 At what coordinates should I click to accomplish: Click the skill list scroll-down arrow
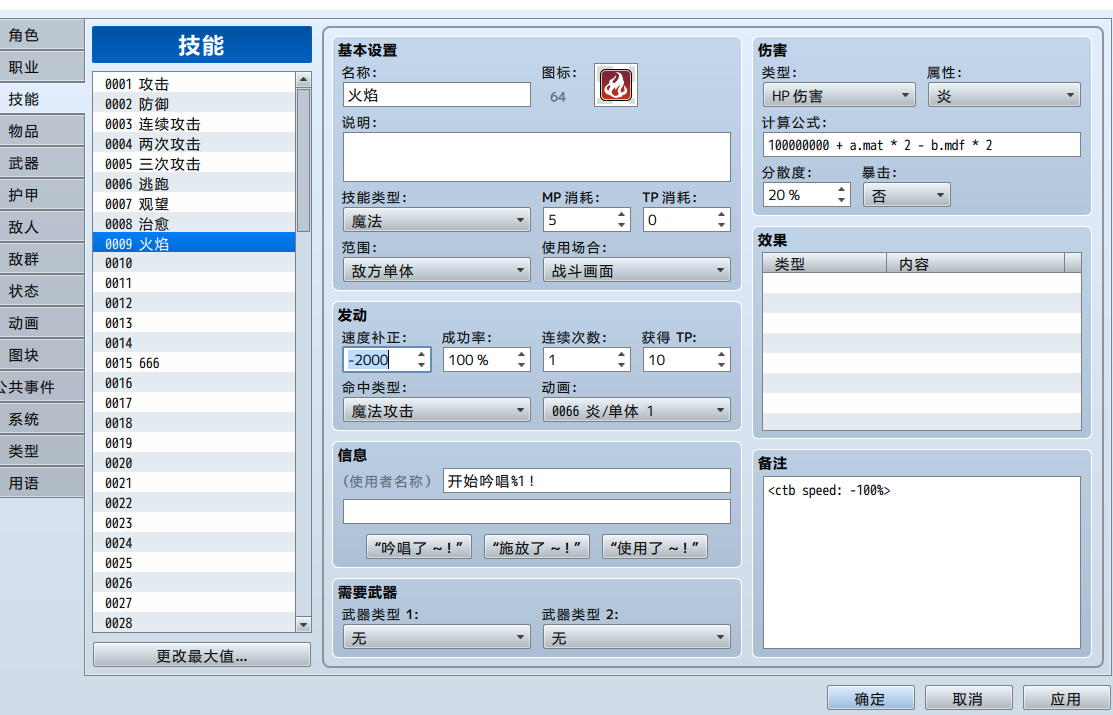(303, 625)
